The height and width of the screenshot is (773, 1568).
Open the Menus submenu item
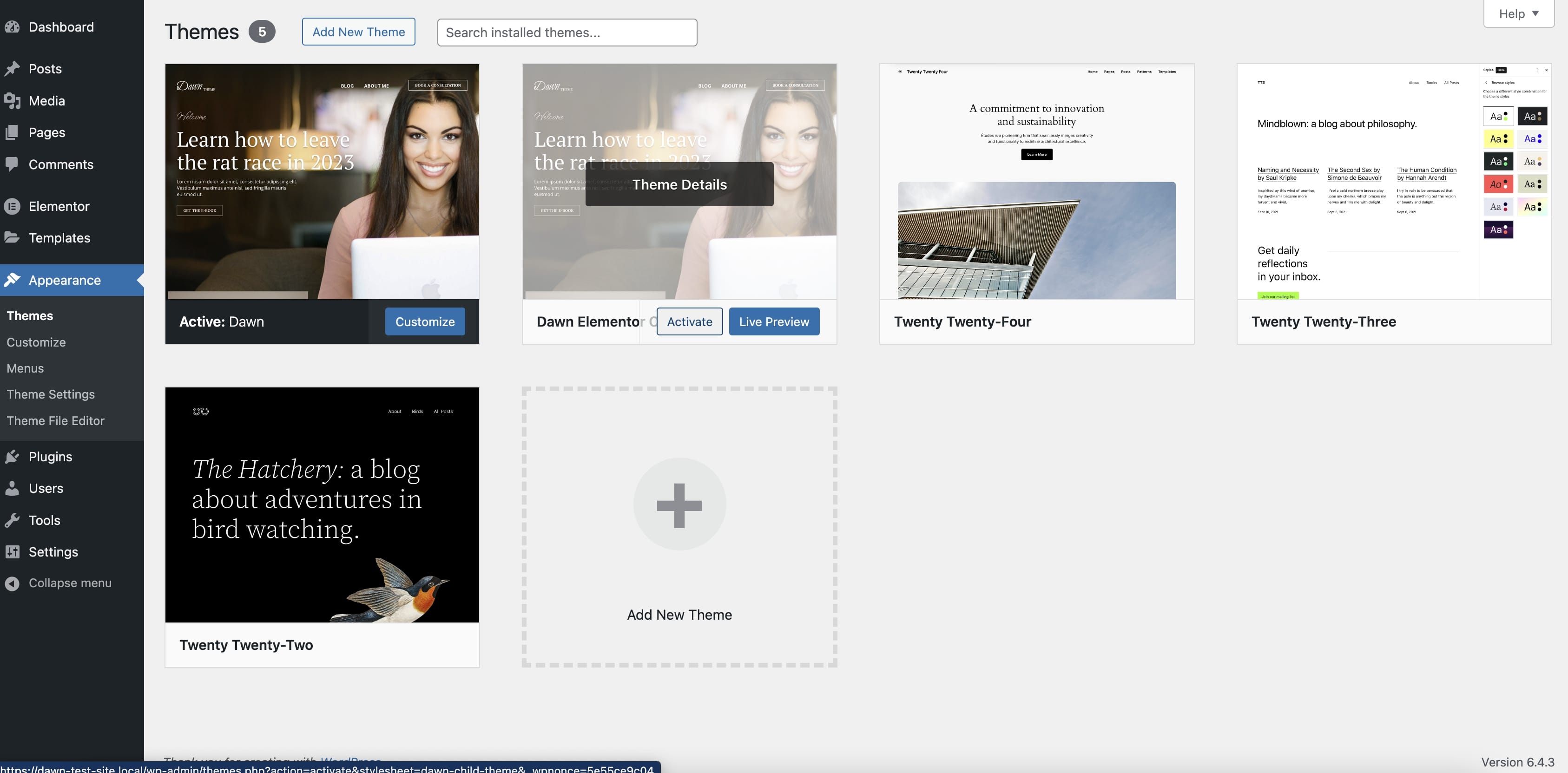(x=25, y=368)
